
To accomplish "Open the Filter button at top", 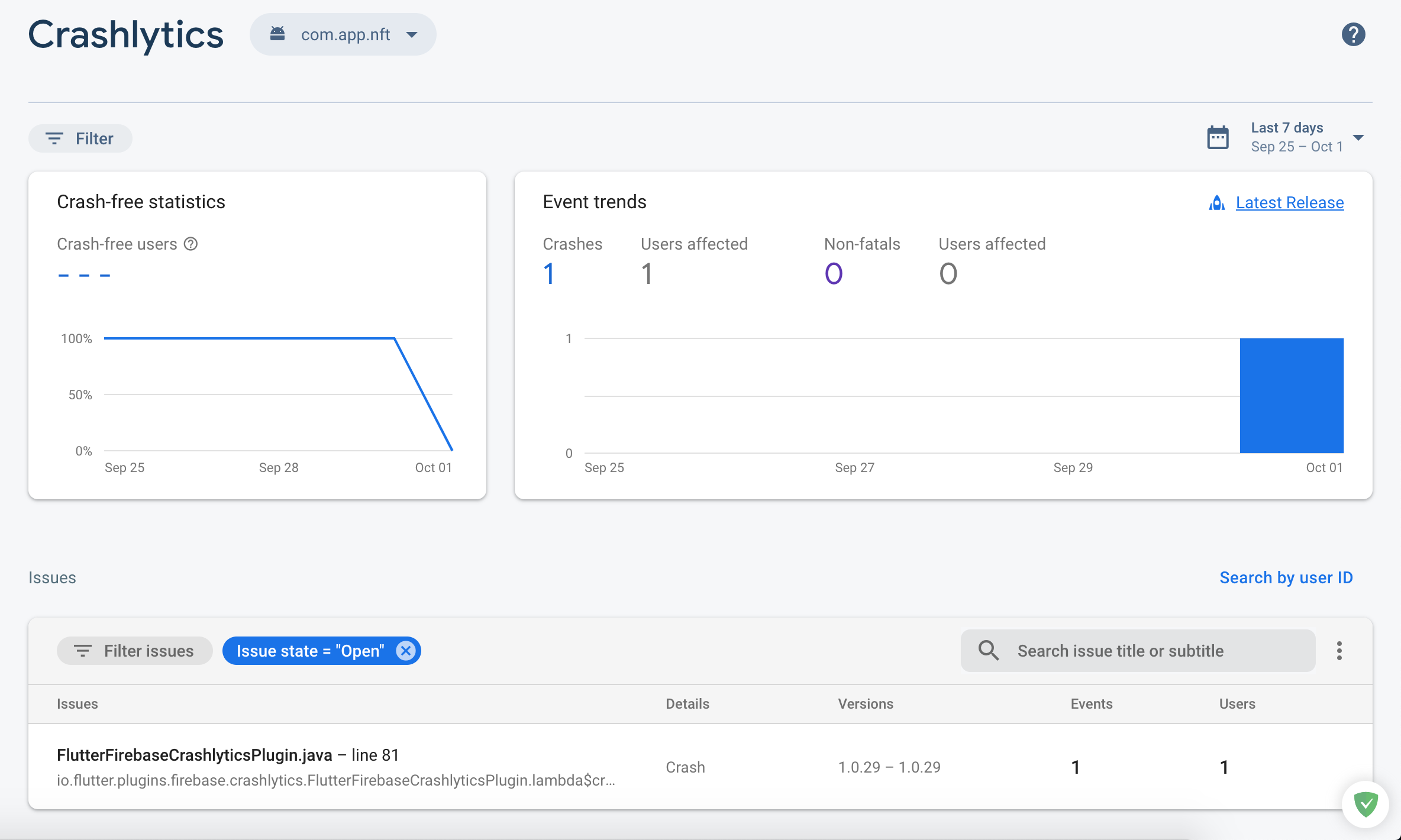I will (80, 138).
